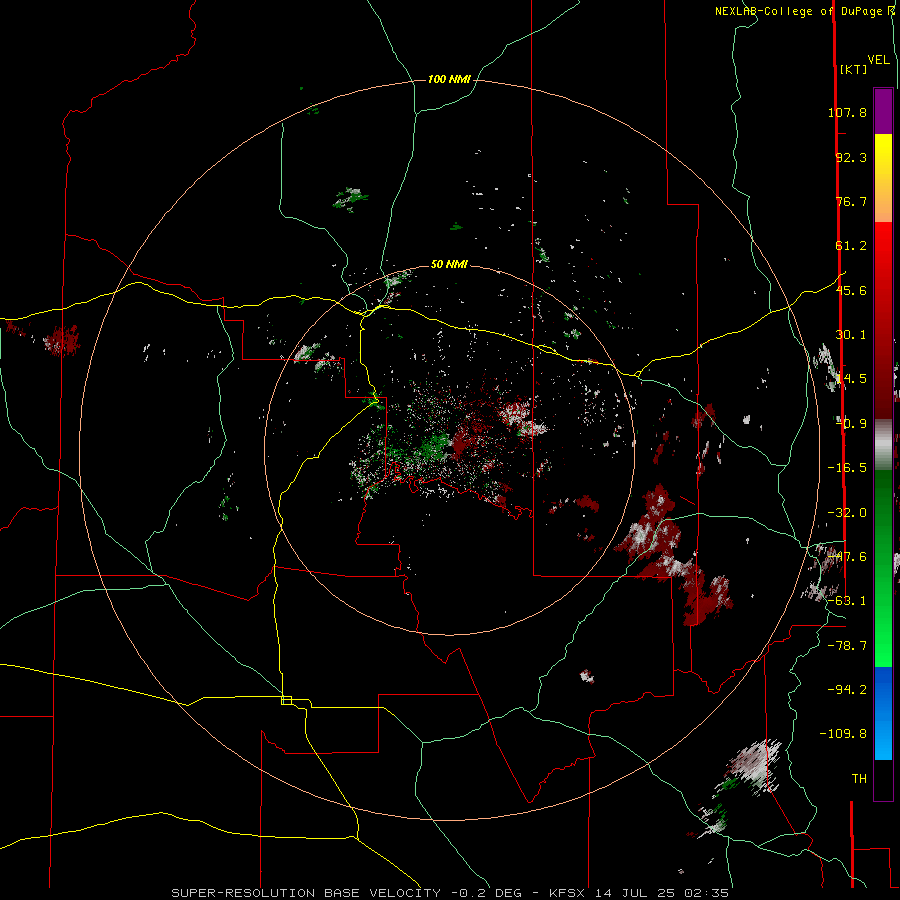Screen dimensions: 900x900
Task: Click the 76.7 scale value
Action: 851,201
